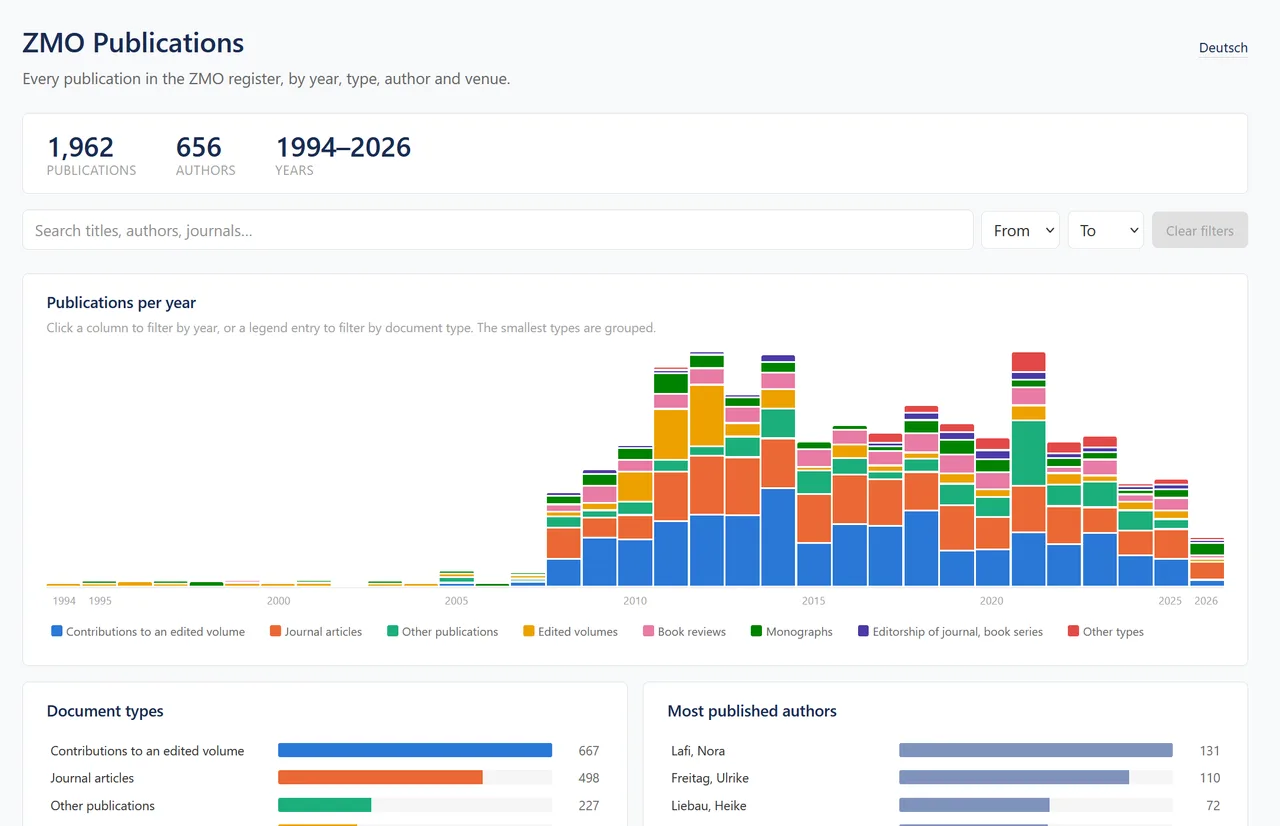Screen dimensions: 1280x826
Task: Click the 131 count beside Lafi, Nora
Action: coord(1209,751)
